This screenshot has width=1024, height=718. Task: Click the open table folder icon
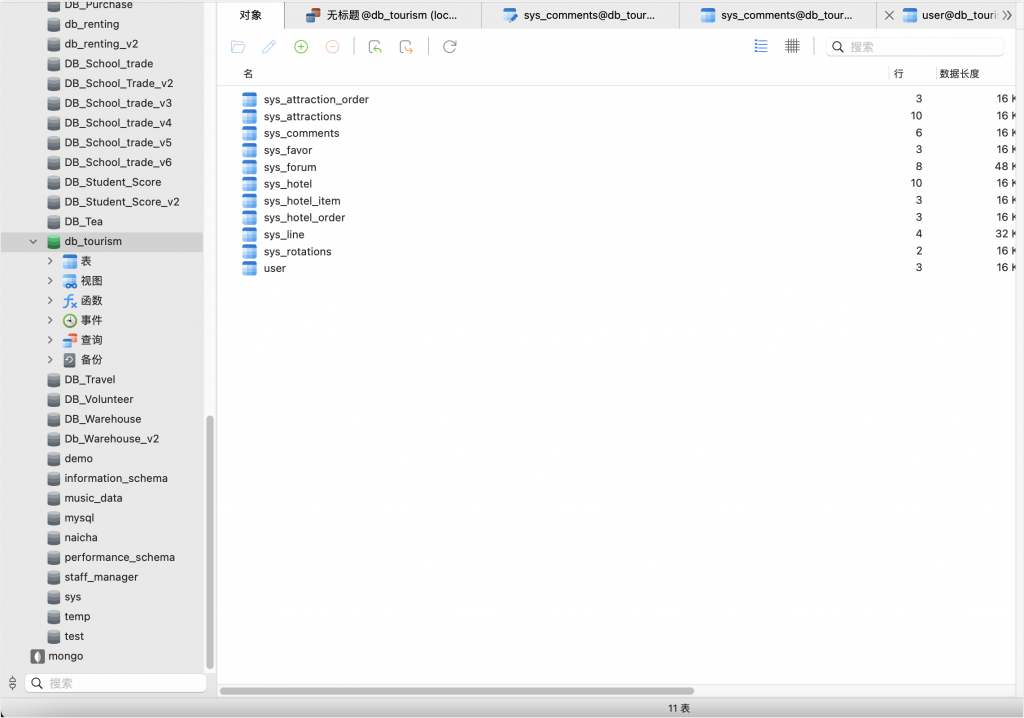click(238, 47)
